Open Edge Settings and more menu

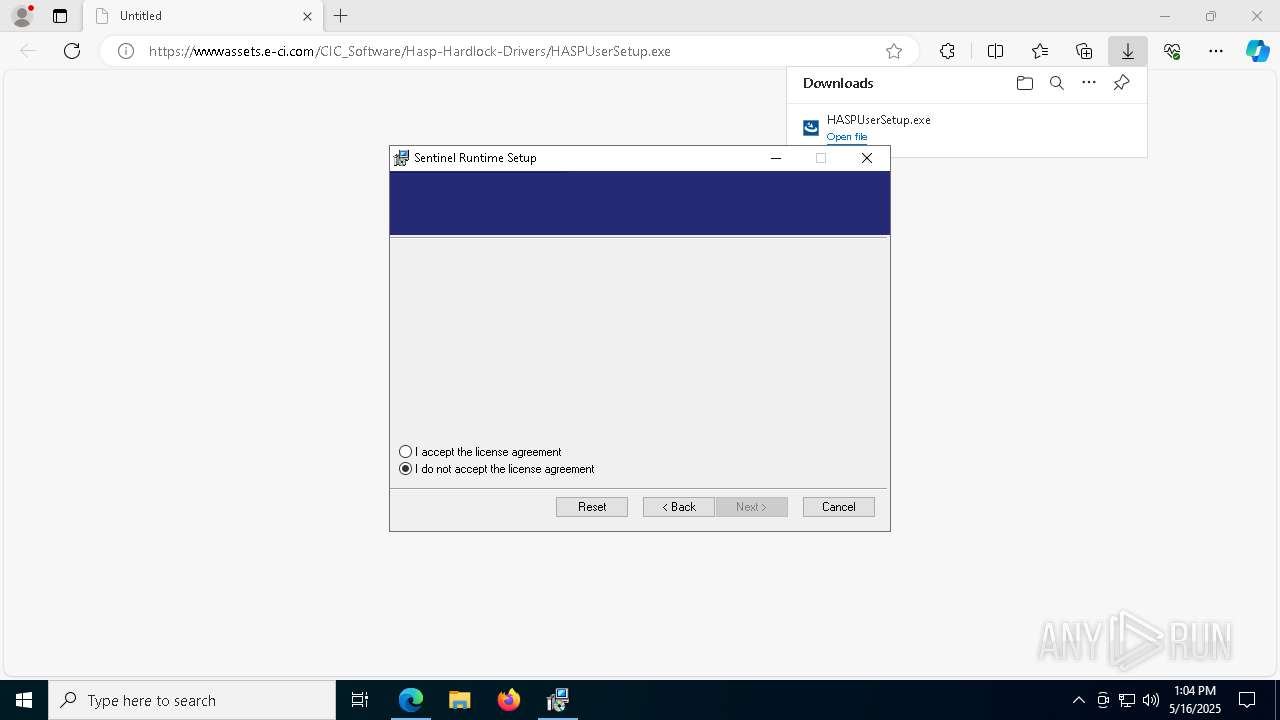pyautogui.click(x=1216, y=51)
